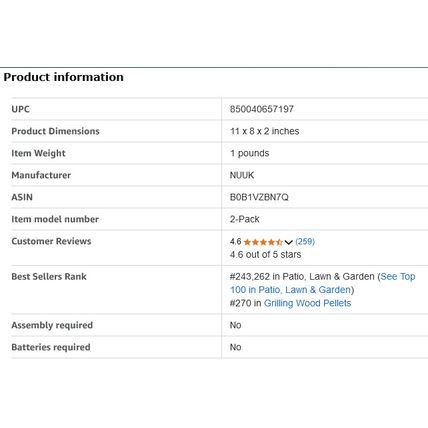
Task: Click the Item Weight value 1 pounds
Action: [249, 153]
